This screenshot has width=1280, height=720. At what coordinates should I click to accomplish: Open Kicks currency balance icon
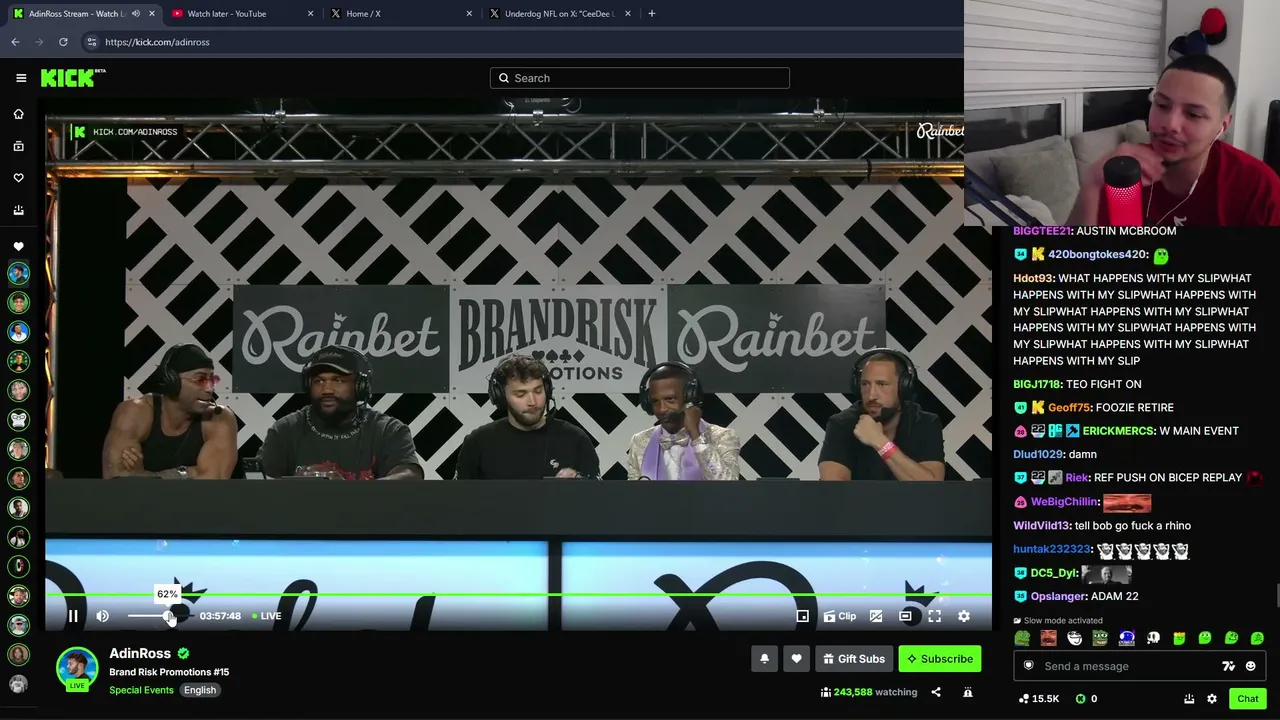[1085, 699]
